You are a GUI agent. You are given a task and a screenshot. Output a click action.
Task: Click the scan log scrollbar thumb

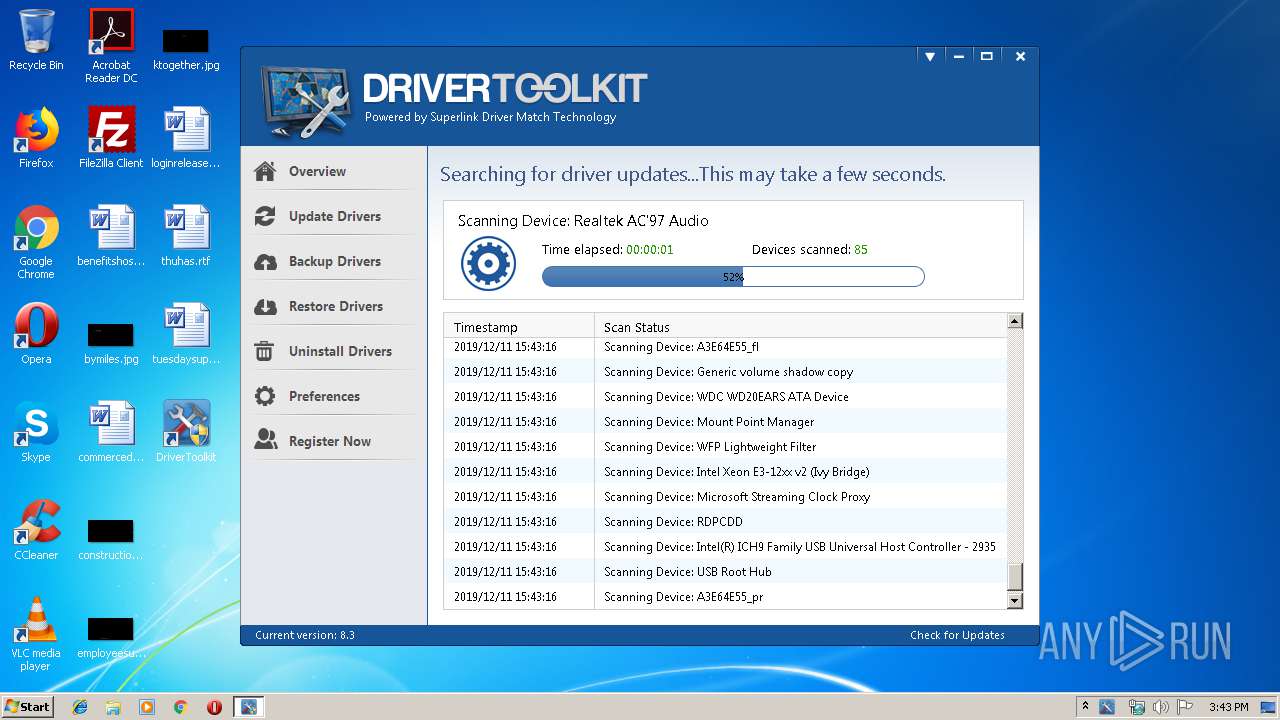tap(1015, 577)
